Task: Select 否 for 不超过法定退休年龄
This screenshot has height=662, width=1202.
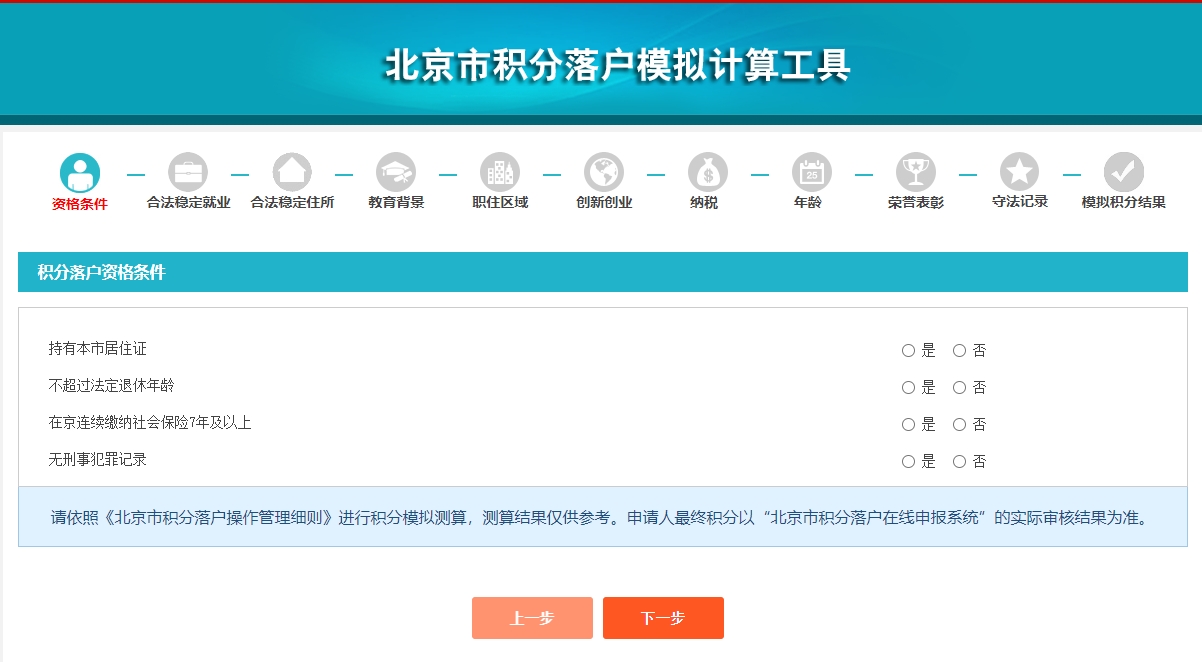Action: coord(959,388)
